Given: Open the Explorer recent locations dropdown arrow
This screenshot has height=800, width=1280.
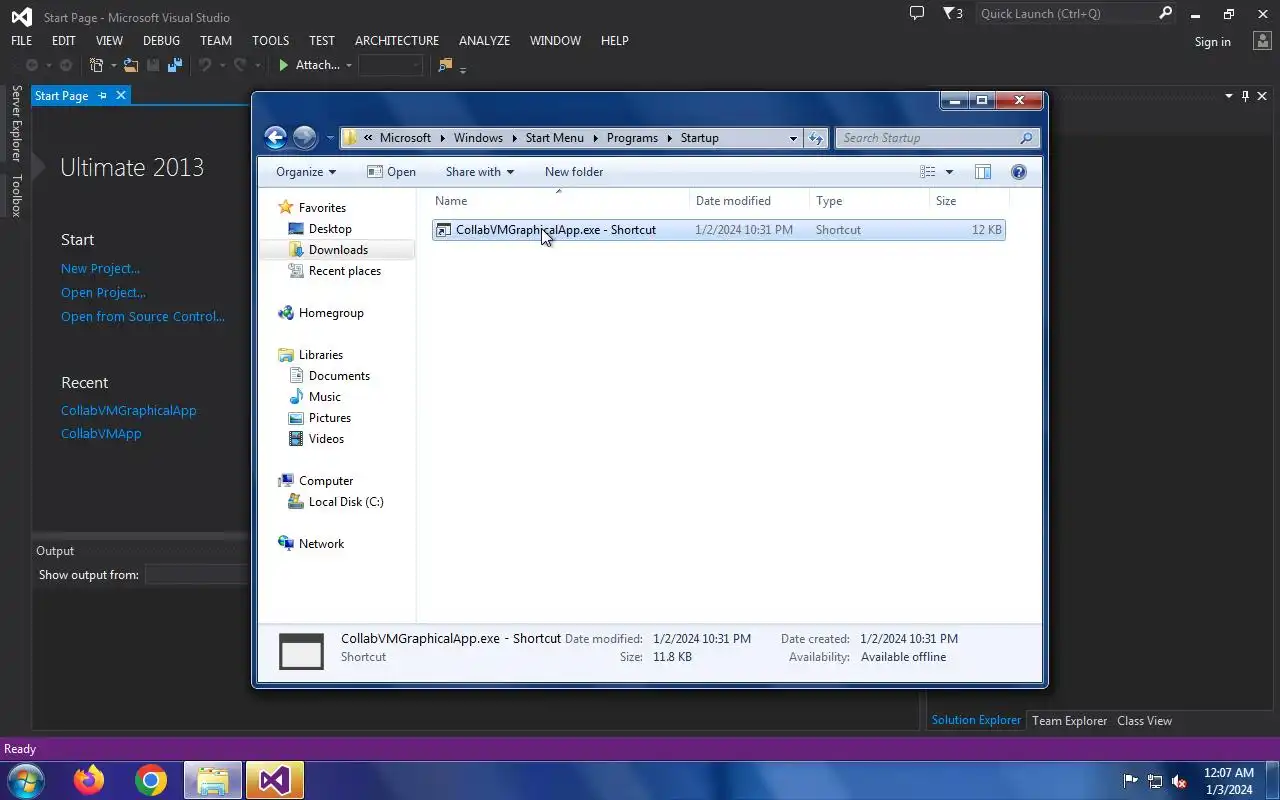Looking at the screenshot, I should [330, 138].
